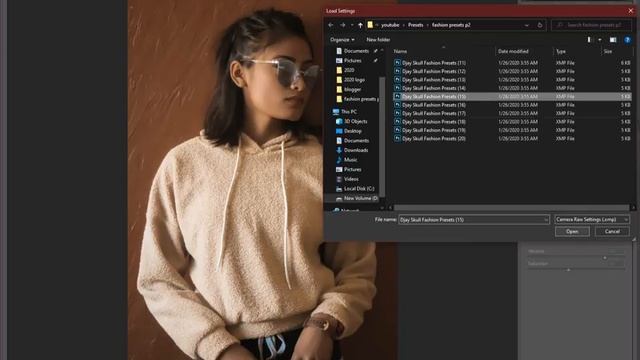Open the Help question mark icon
Screen dimensions: 640x360
627,40
